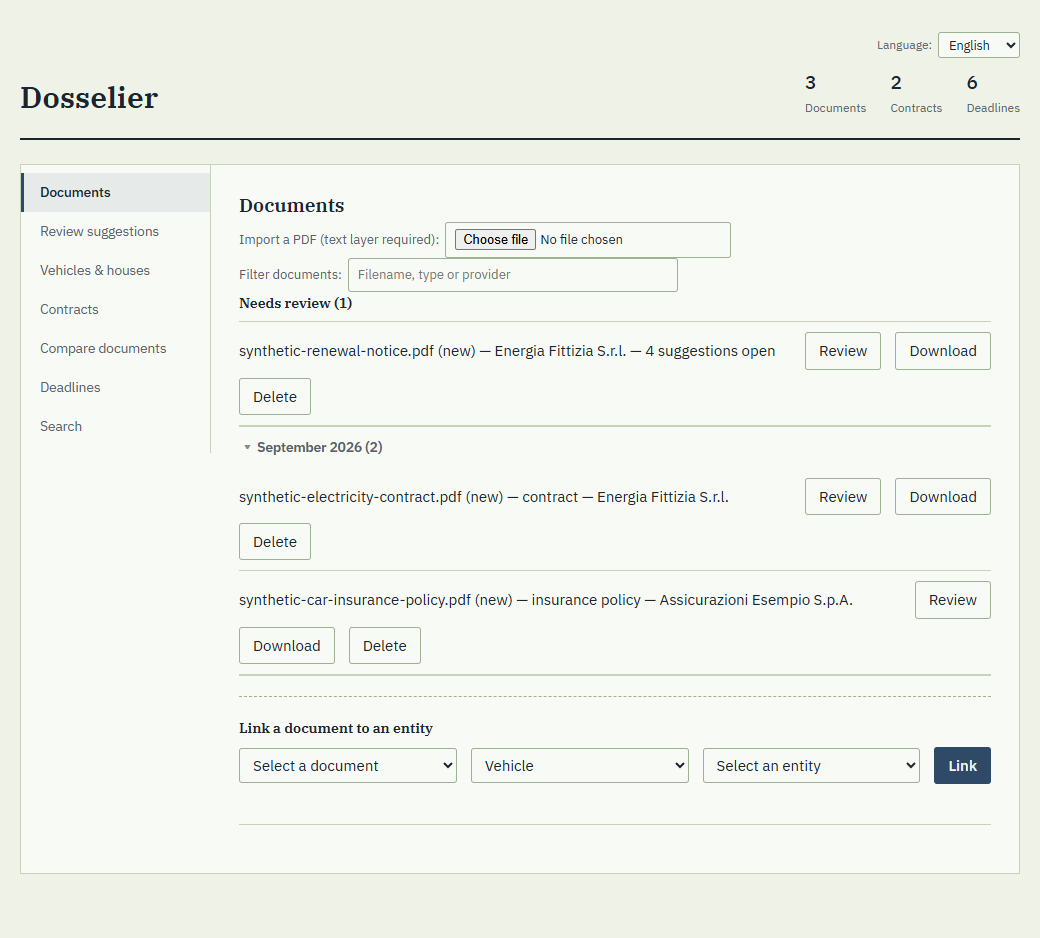Download synthetic-renewal-notice.pdf

click(x=942, y=351)
